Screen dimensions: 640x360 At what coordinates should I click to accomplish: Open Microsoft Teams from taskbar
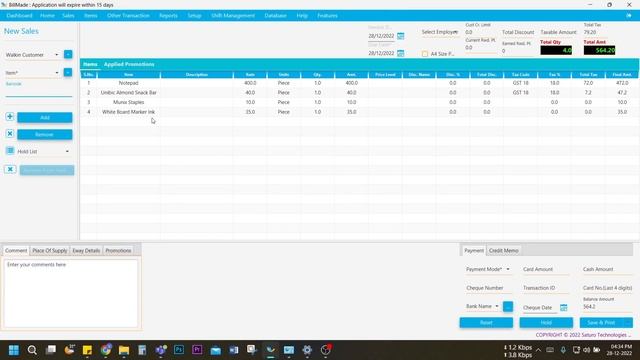161,350
